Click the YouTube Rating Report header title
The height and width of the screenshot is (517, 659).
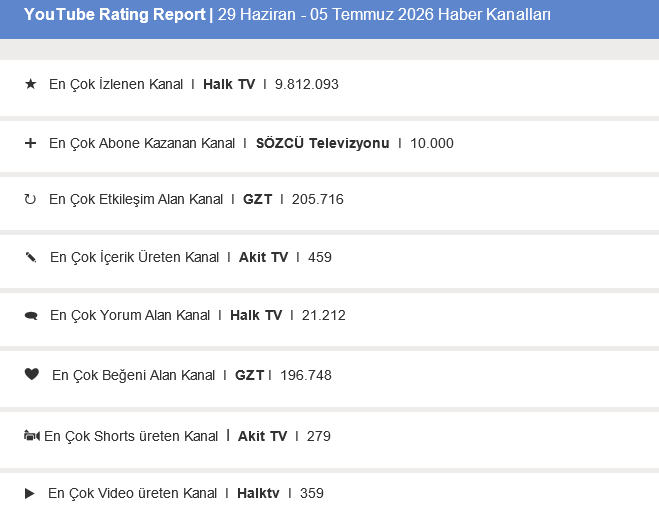[x=115, y=15]
